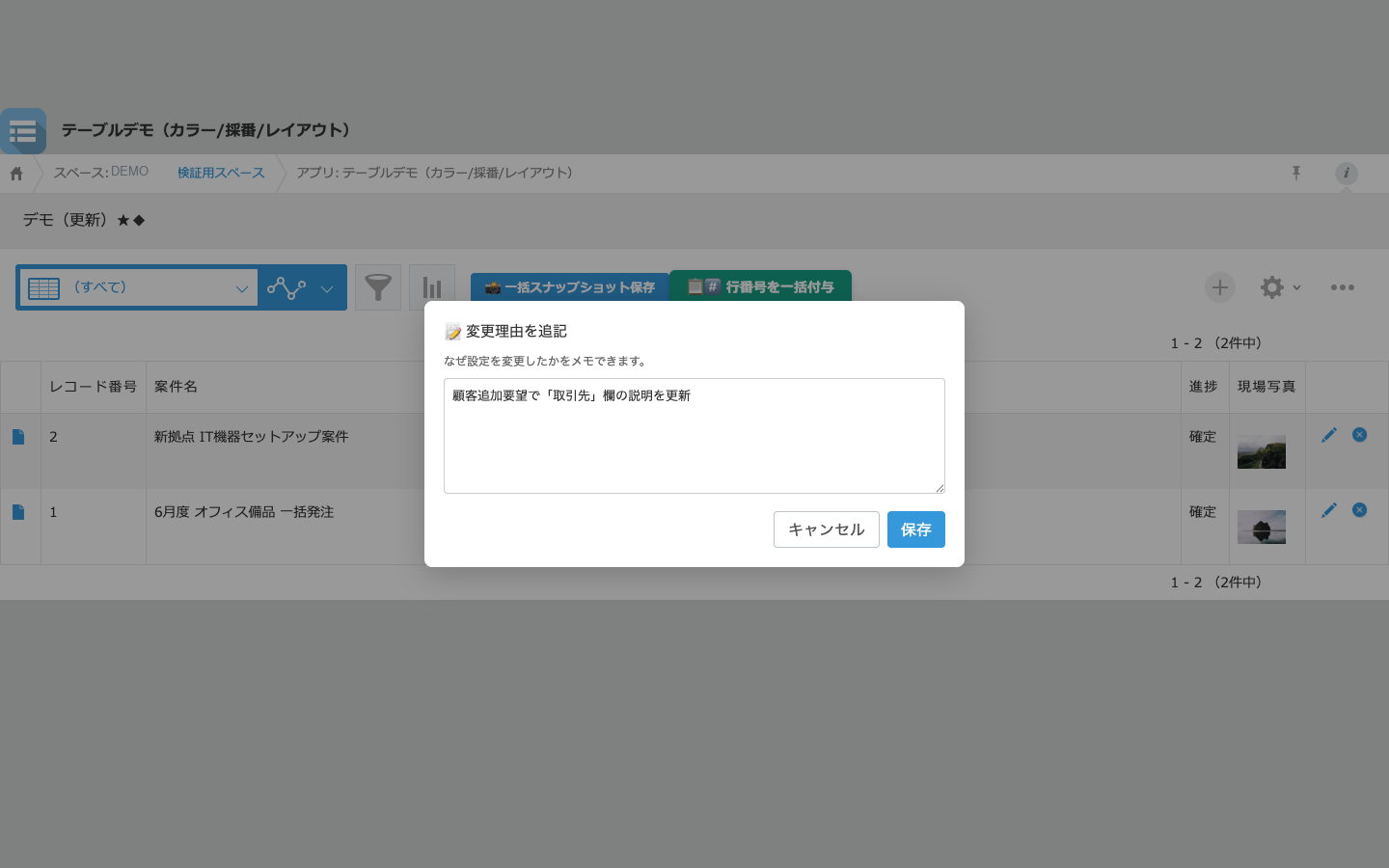Expand the settings gear dropdown arrow
The image size is (1389, 868).
1297,287
